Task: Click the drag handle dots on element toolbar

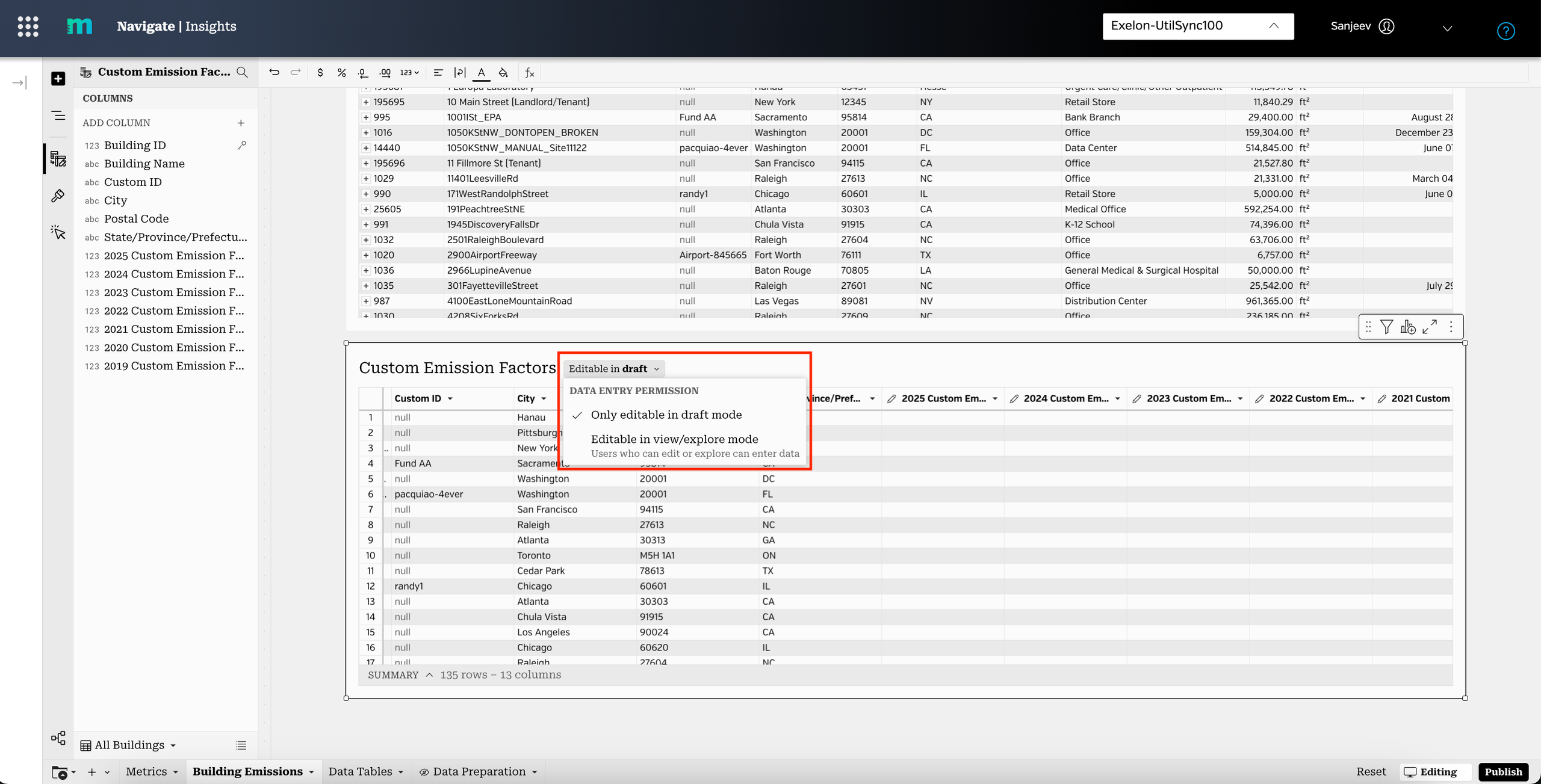Action: click(x=1368, y=327)
